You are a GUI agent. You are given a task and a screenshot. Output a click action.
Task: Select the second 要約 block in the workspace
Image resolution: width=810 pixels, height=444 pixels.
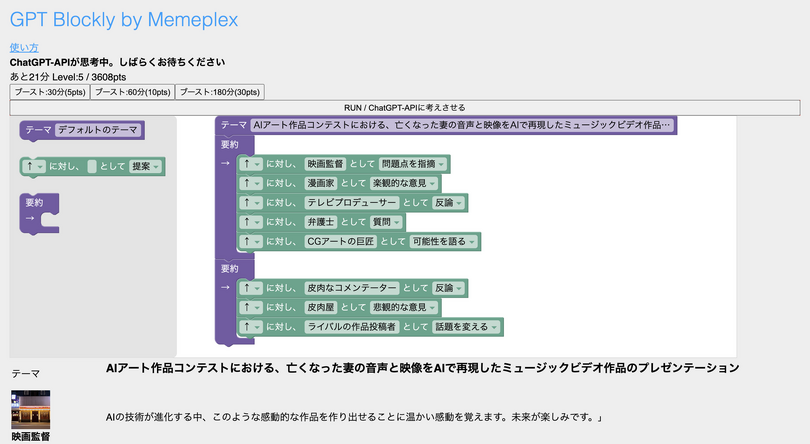229,269
